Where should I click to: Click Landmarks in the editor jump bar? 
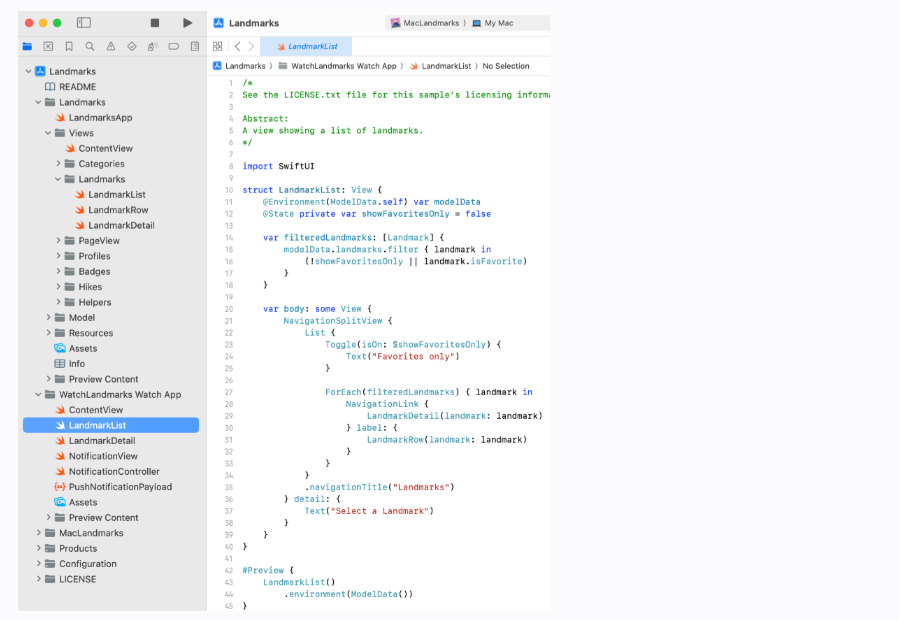click(x=239, y=66)
